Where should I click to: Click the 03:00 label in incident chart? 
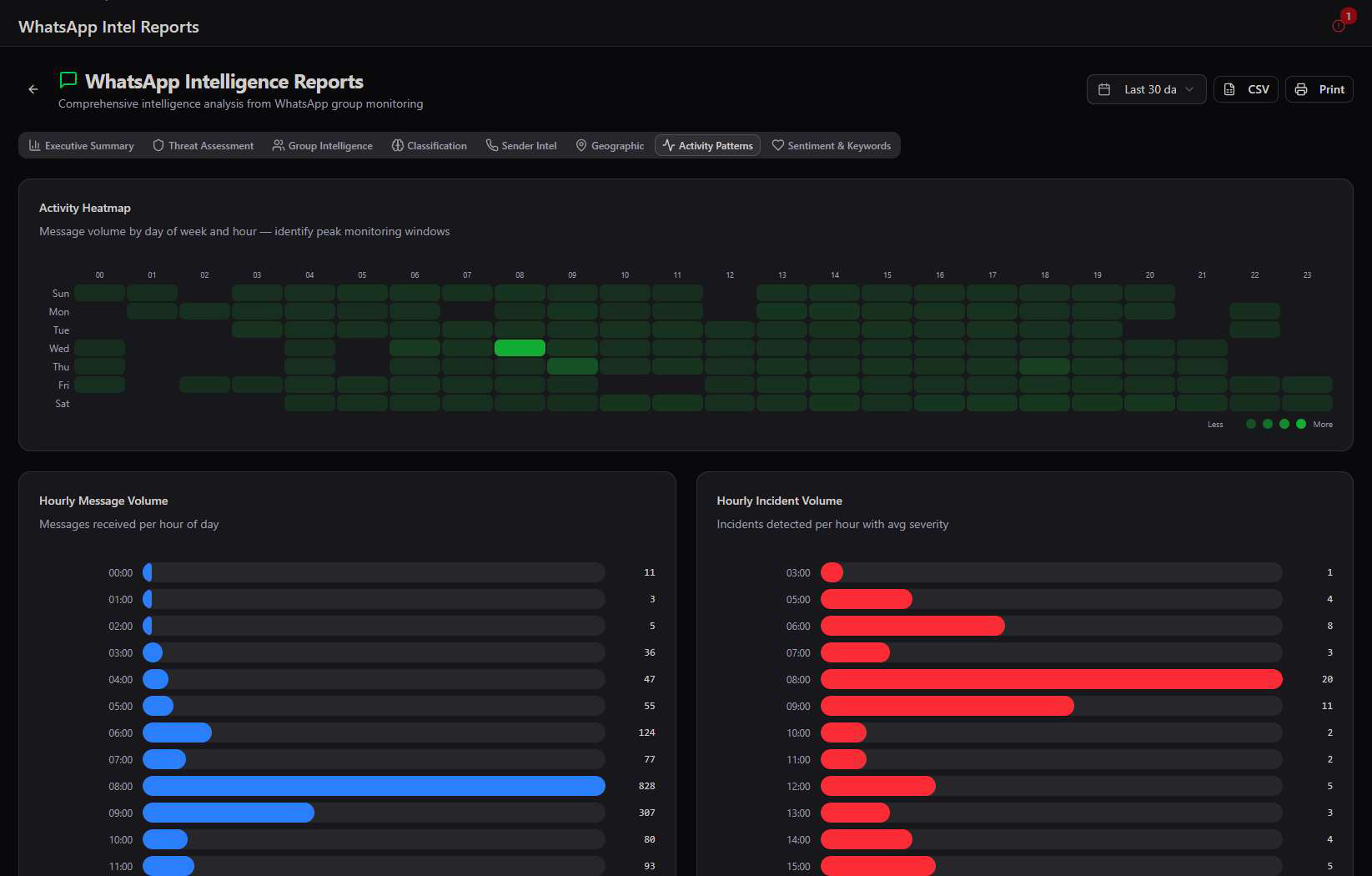point(798,573)
